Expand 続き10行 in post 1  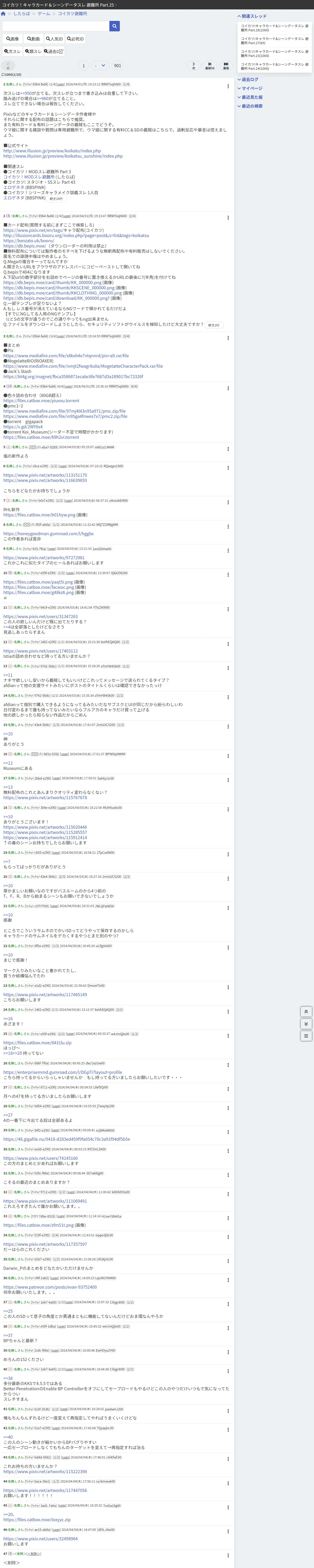click(x=56, y=198)
